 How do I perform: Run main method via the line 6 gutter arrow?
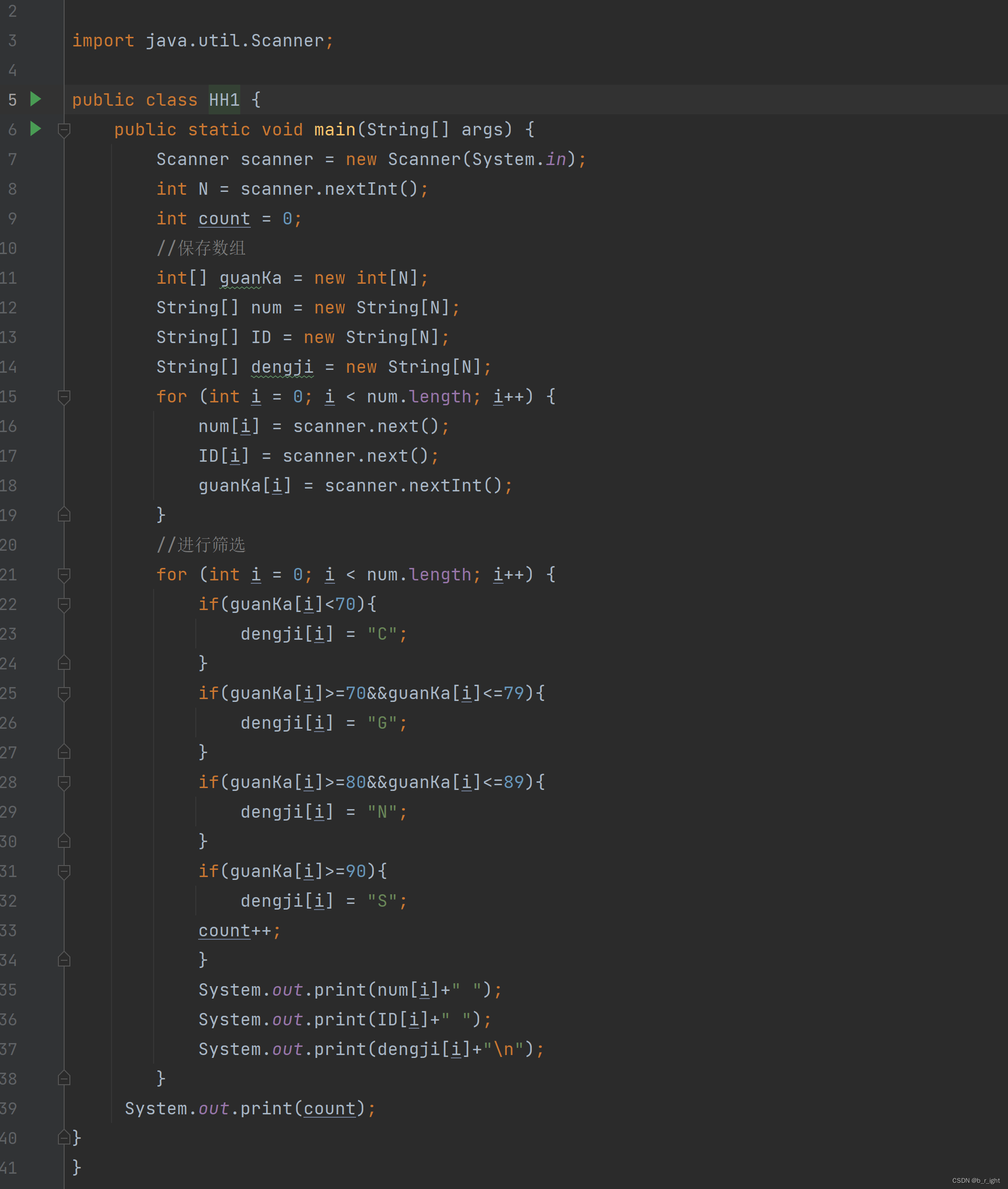tap(35, 129)
